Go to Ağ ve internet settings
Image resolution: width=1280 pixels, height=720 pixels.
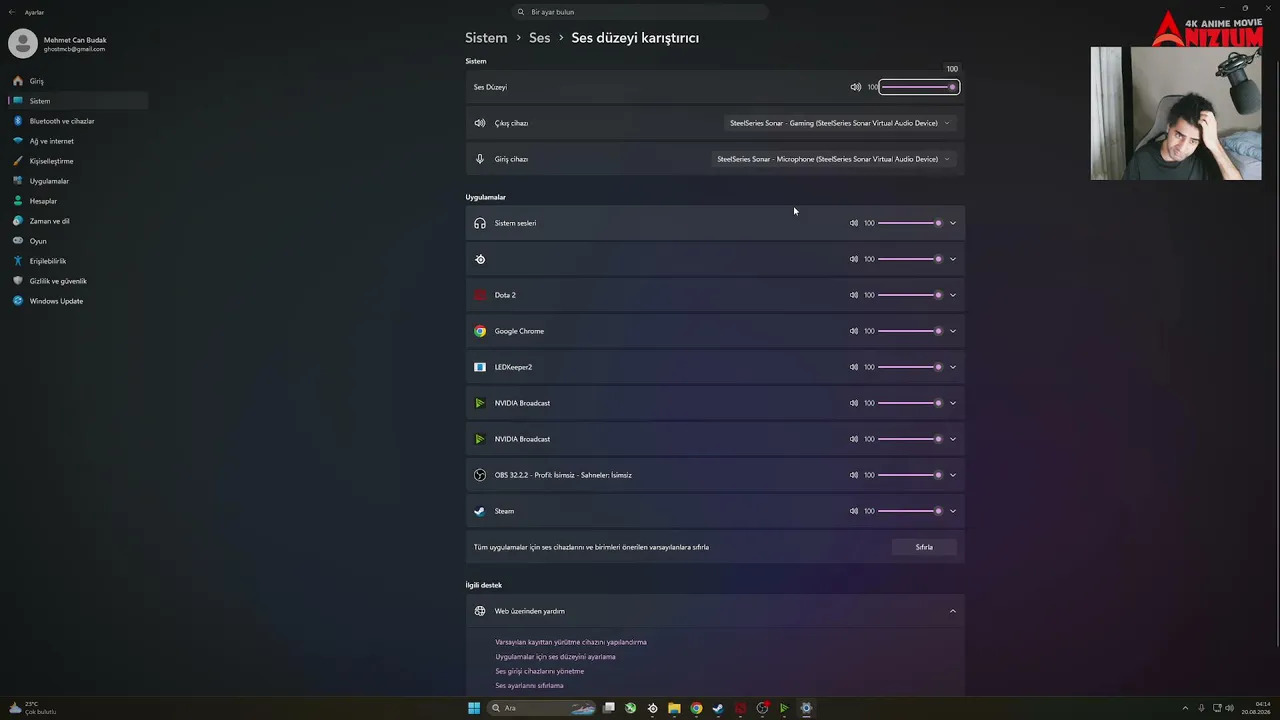point(78,141)
